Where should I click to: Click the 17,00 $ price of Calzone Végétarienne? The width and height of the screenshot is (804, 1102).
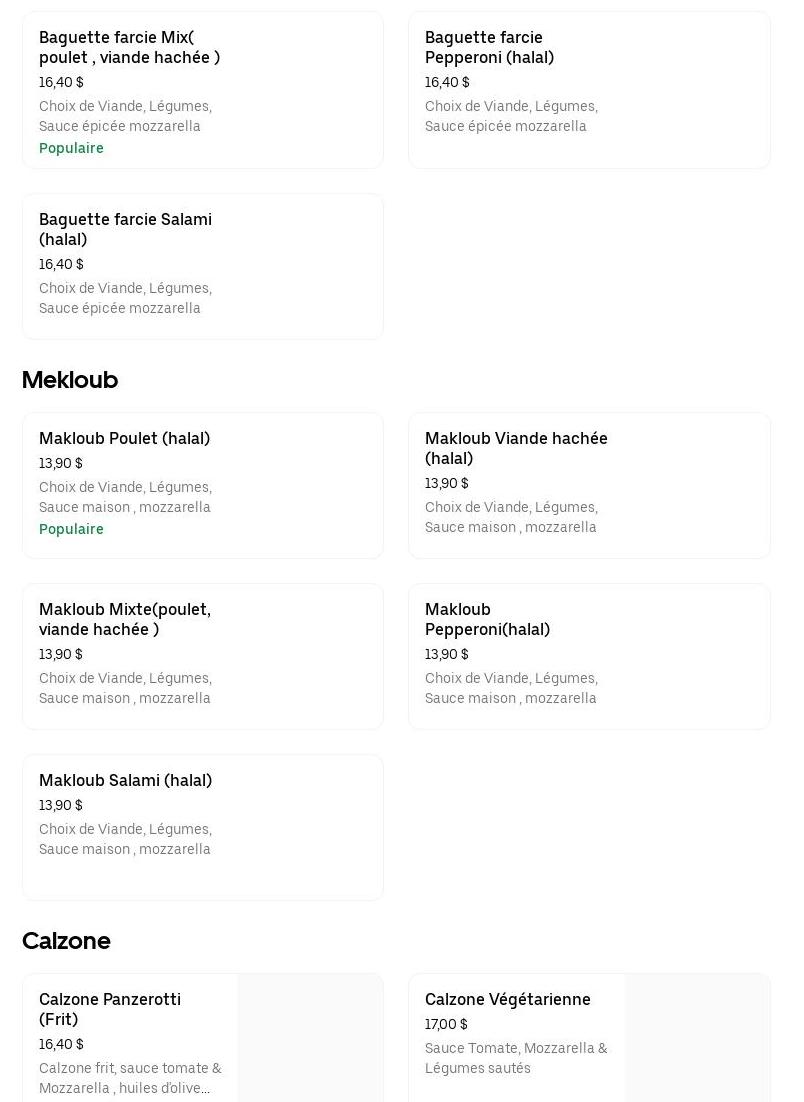point(446,1024)
